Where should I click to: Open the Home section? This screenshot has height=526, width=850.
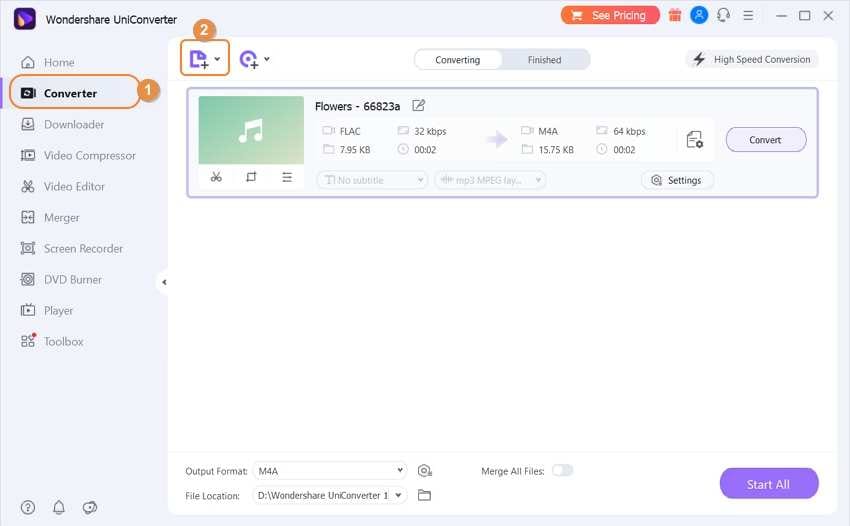[59, 62]
